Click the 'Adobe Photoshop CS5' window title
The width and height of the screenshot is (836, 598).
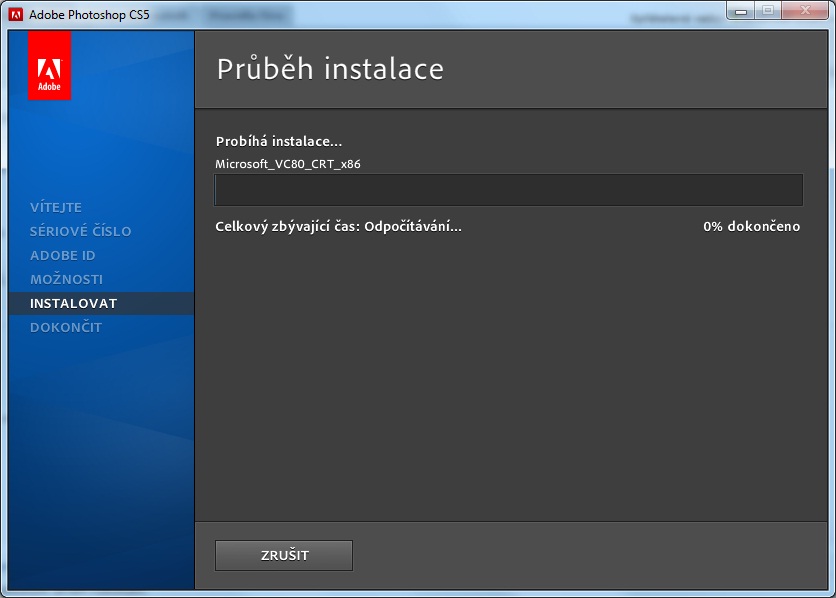pyautogui.click(x=89, y=15)
